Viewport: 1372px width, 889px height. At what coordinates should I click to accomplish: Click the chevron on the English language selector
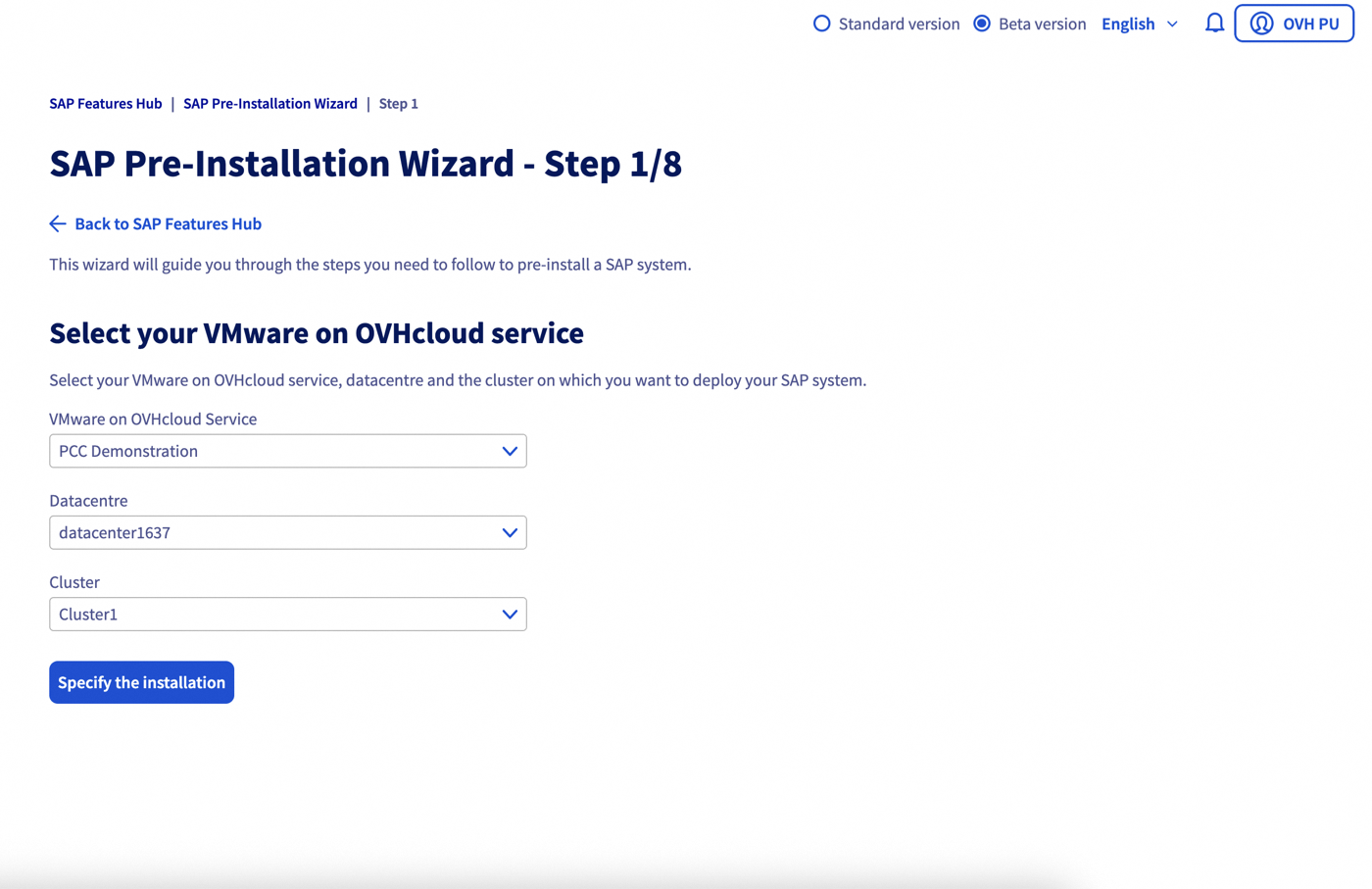(x=1173, y=24)
